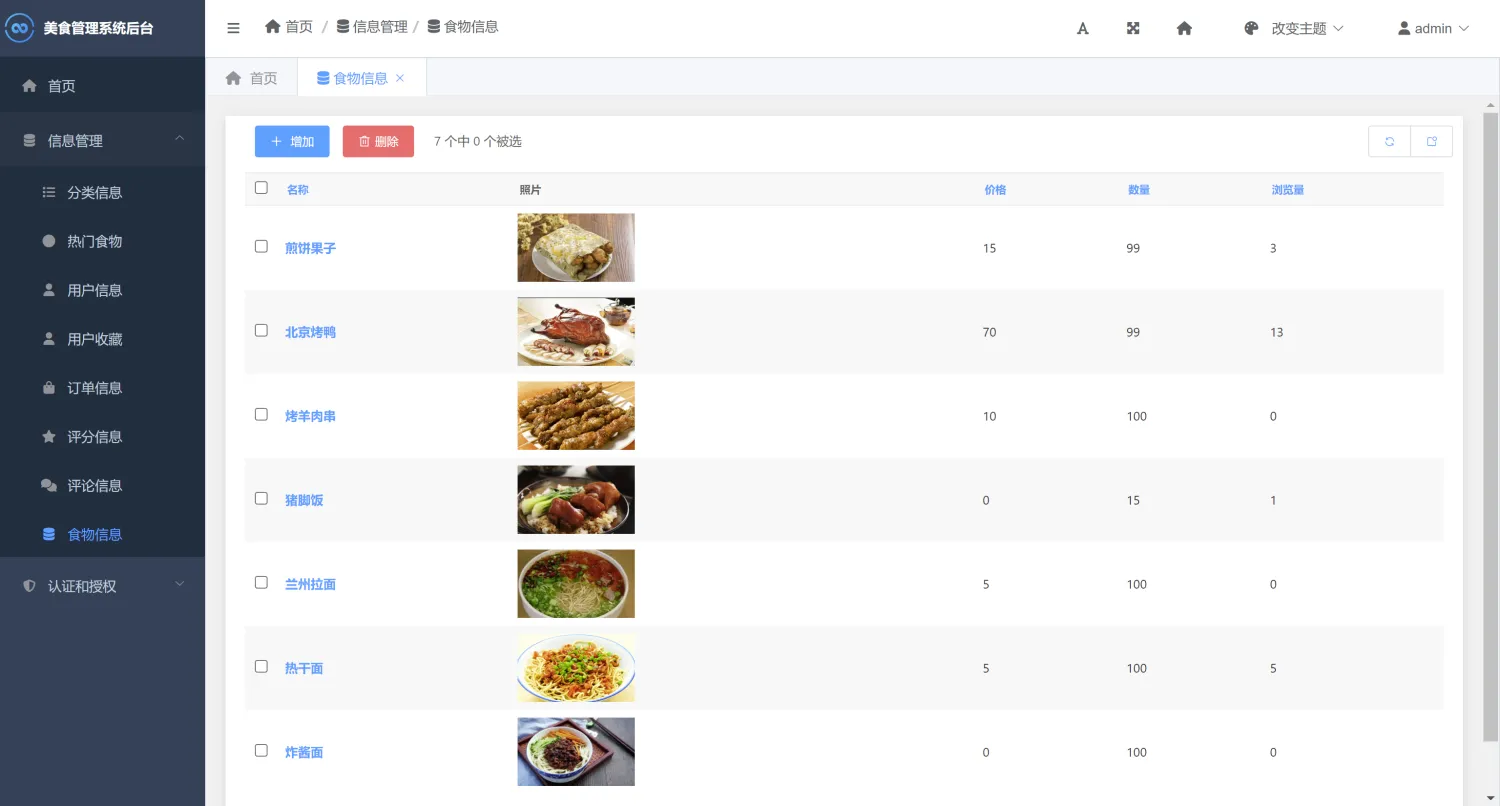This screenshot has width=1500, height=806.
Task: Sort by the 浏览量 column header
Action: tap(1288, 190)
